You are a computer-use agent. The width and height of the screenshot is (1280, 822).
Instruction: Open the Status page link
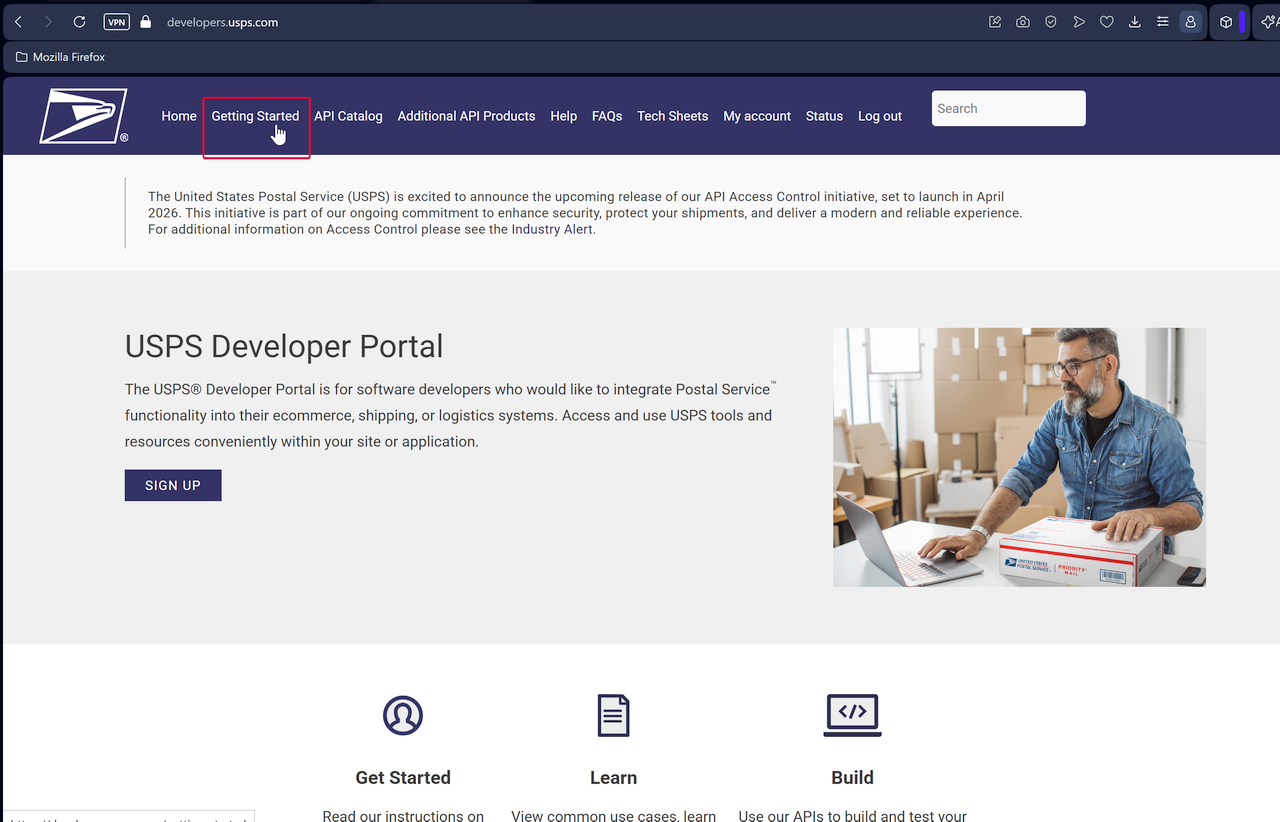(x=824, y=116)
